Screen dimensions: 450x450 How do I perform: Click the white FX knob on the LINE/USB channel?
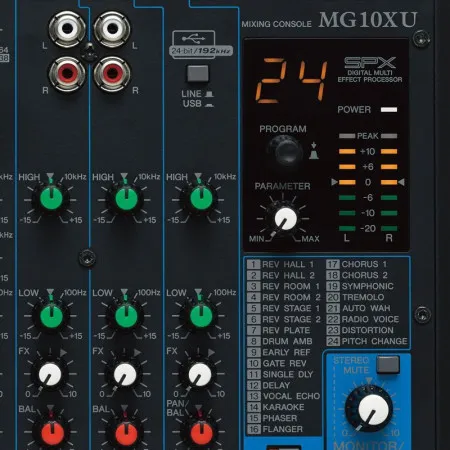(199, 374)
